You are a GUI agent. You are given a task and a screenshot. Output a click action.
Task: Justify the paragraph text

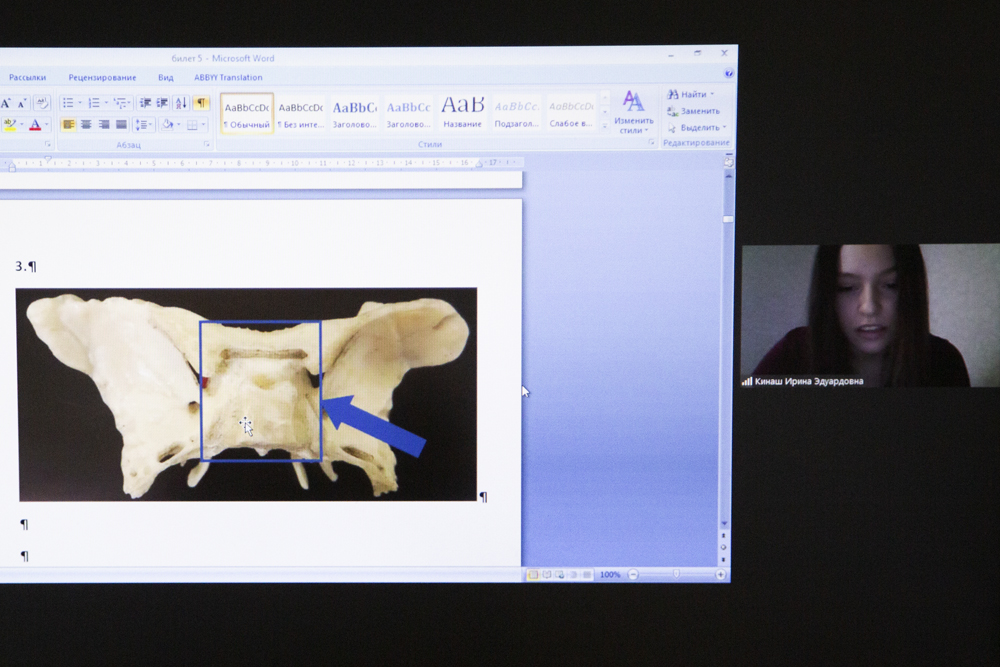121,125
